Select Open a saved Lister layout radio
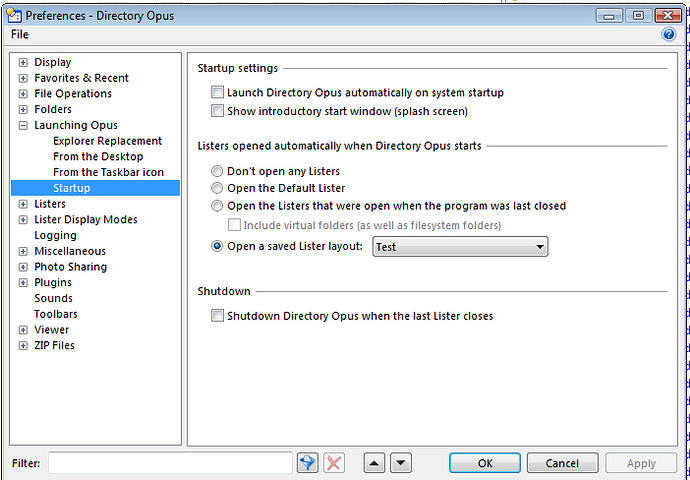Viewport: 690px width, 480px height. (217, 246)
